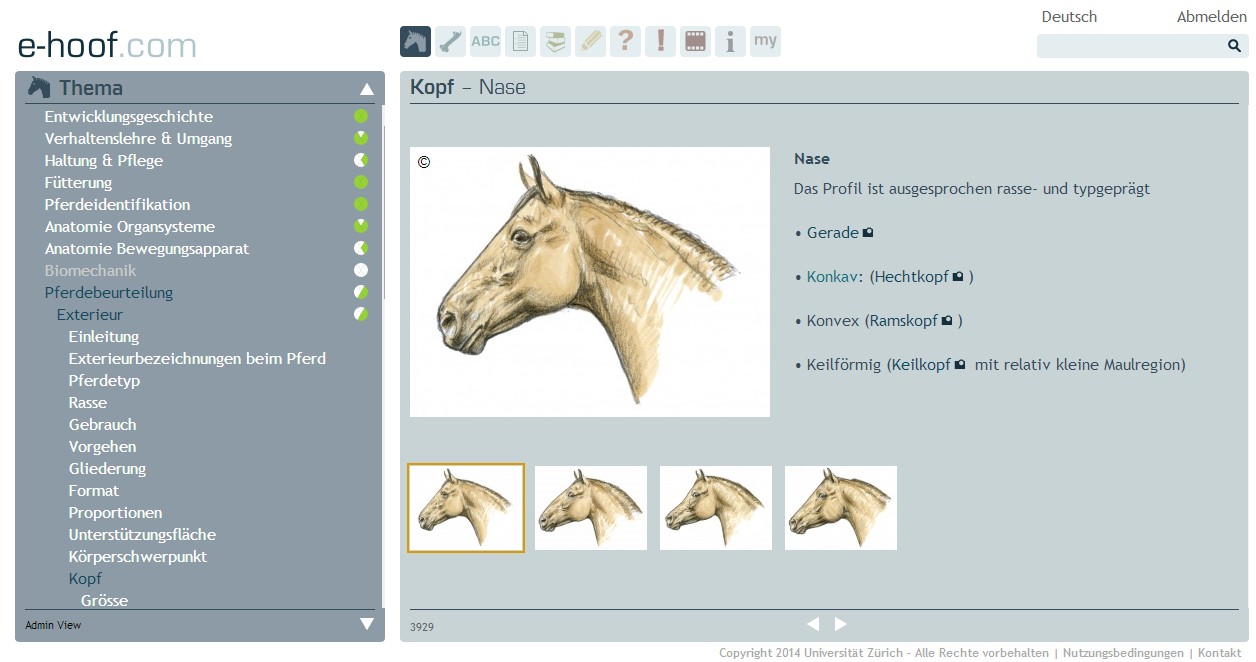Open the question mark icon
Viewport: 1256px width, 662px height.
tap(625, 41)
